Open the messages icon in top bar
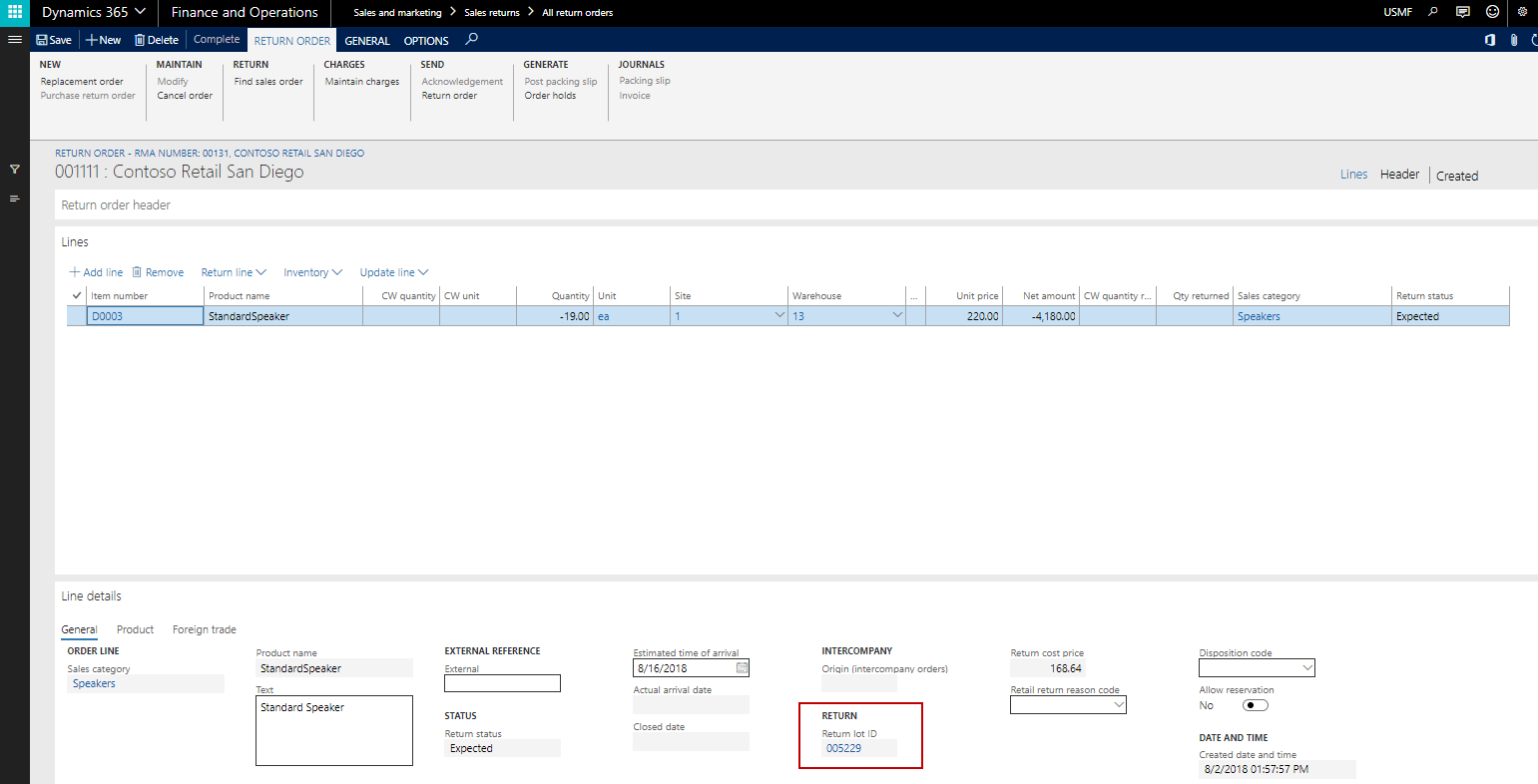1538x784 pixels. click(1463, 12)
